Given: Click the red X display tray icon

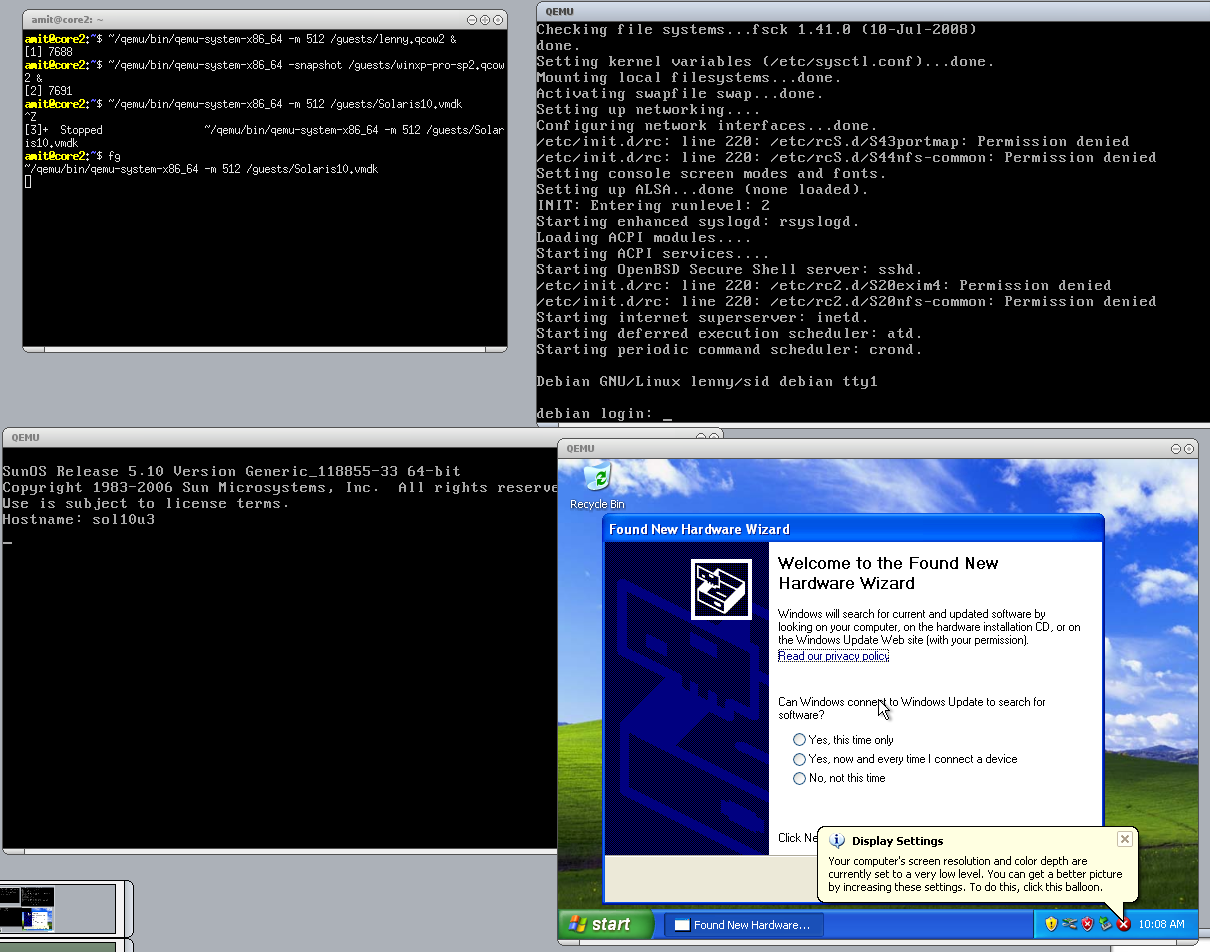Looking at the screenshot, I should 1123,925.
